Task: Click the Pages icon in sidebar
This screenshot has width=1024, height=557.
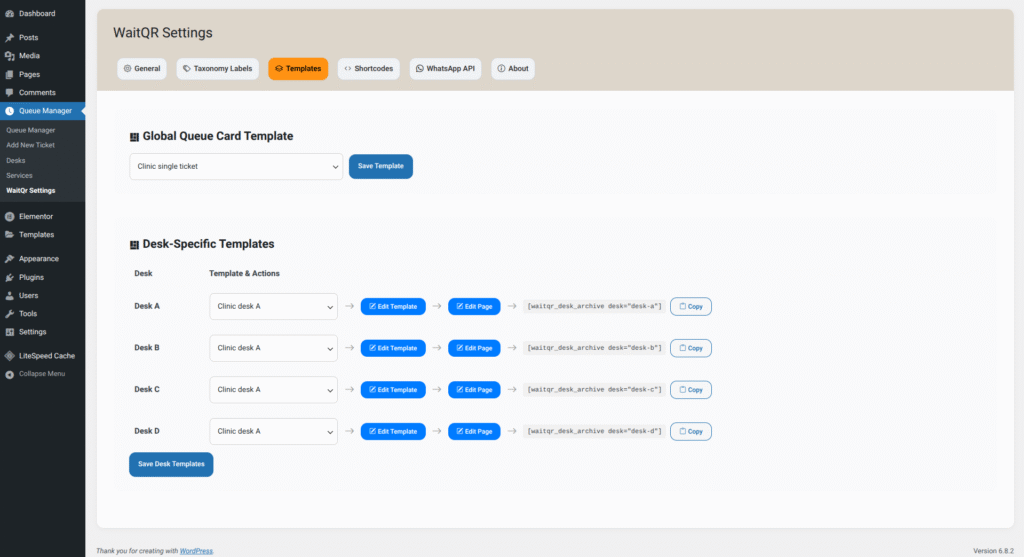Action: click(10, 74)
